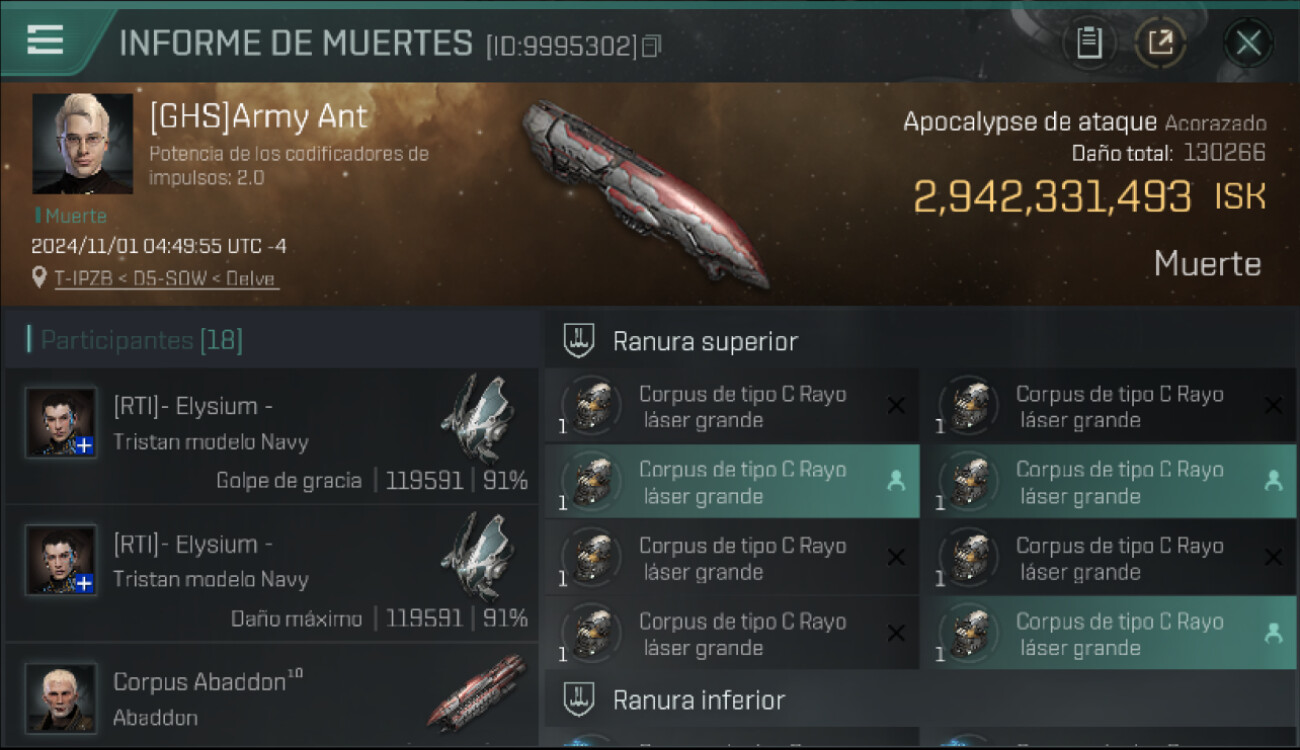View the Tristan modelo Navy ship icon under Golpe de gracia
The width and height of the screenshot is (1300, 750).
coord(478,418)
